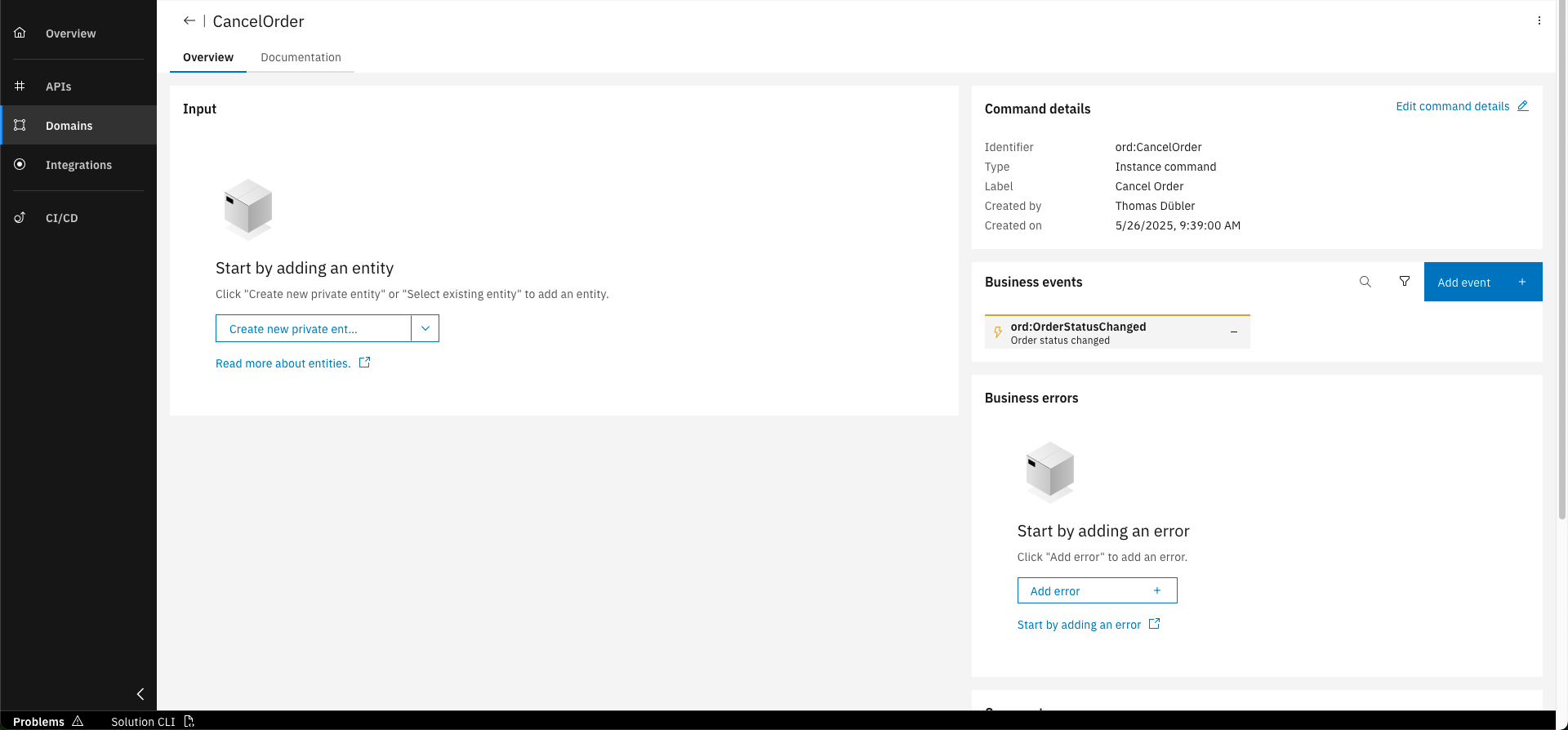This screenshot has height=730, width=1568.
Task: Click the Thomas Dübler creator name
Action: (1155, 206)
